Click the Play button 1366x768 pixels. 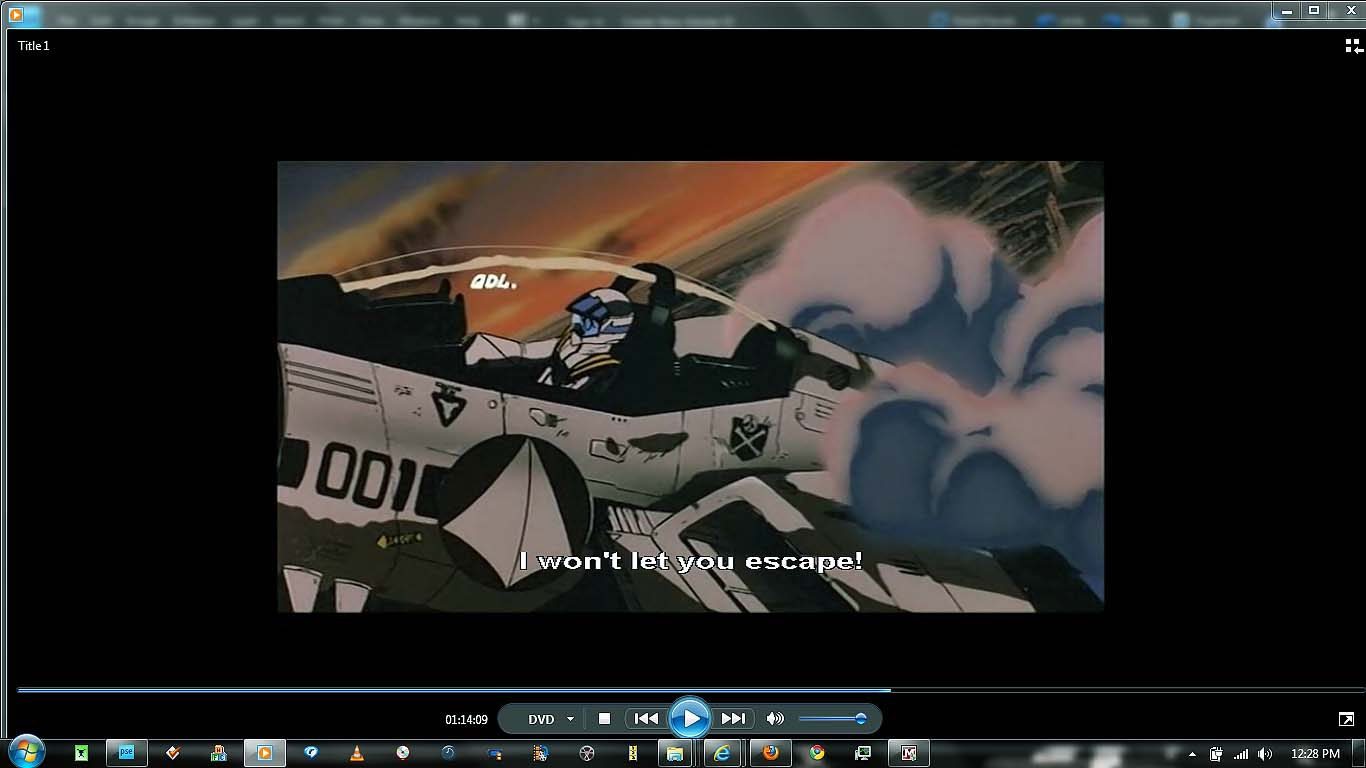point(689,718)
